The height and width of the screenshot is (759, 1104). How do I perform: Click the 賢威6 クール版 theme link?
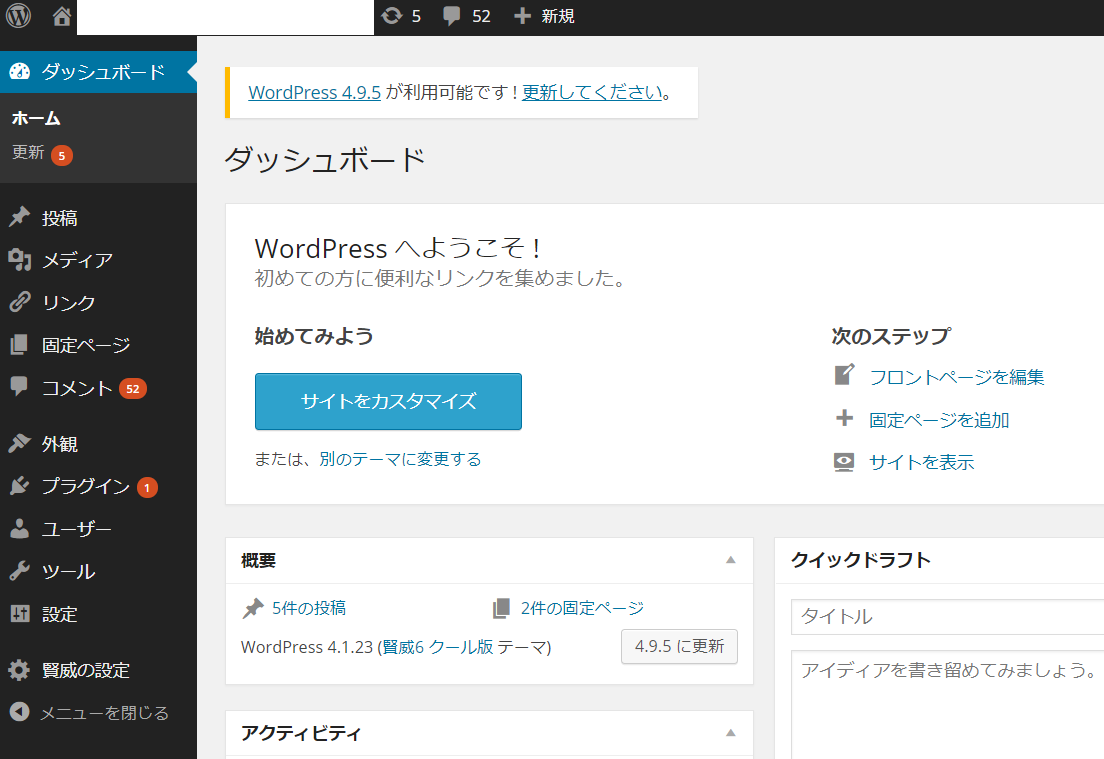coord(437,647)
